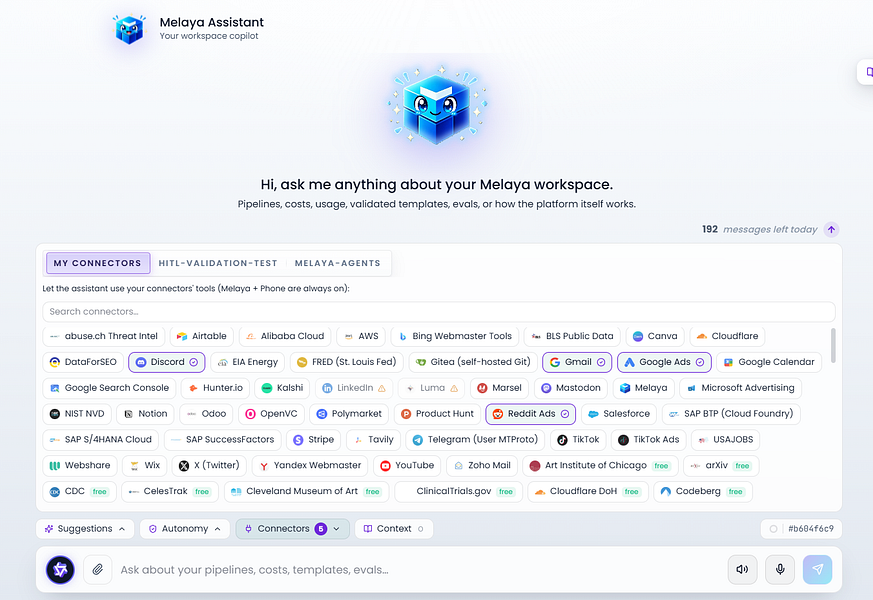Switch to the HITL-VALIDATION-TEST tab
Image resolution: width=873 pixels, height=600 pixels.
(218, 263)
